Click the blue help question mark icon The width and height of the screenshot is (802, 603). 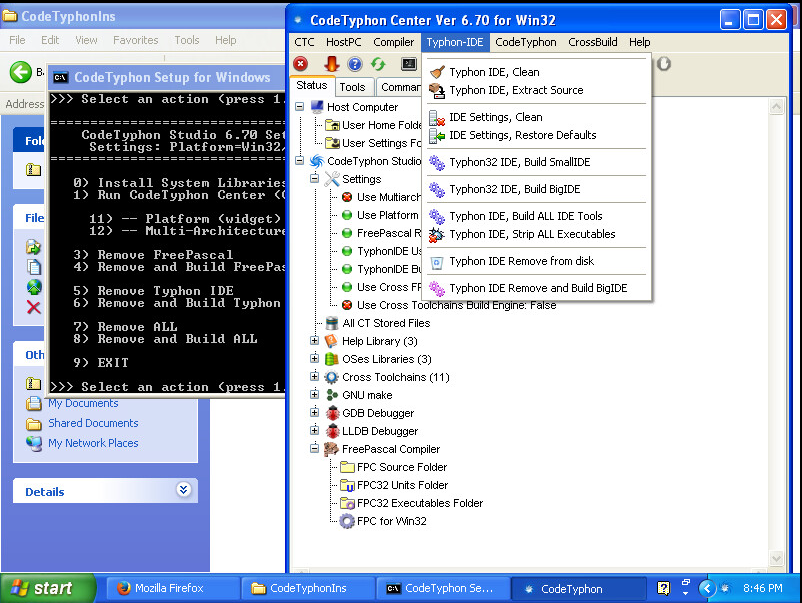click(355, 64)
